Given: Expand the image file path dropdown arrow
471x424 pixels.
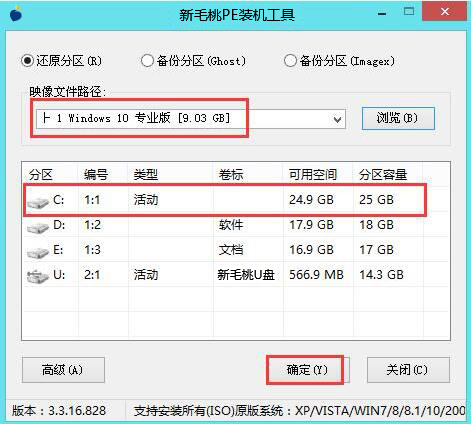Looking at the screenshot, I should pos(337,119).
